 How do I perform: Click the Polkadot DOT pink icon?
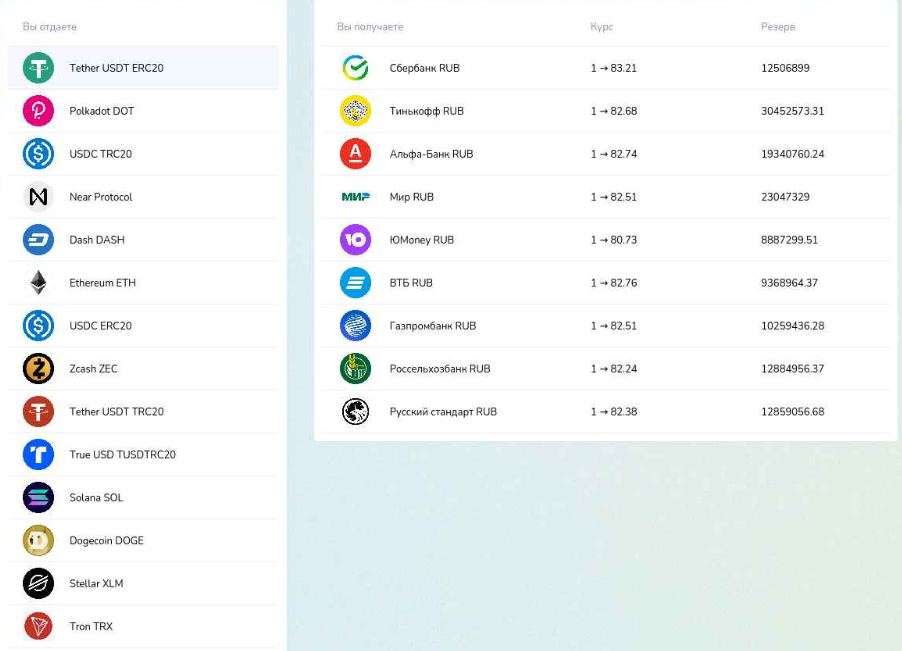(x=39, y=111)
